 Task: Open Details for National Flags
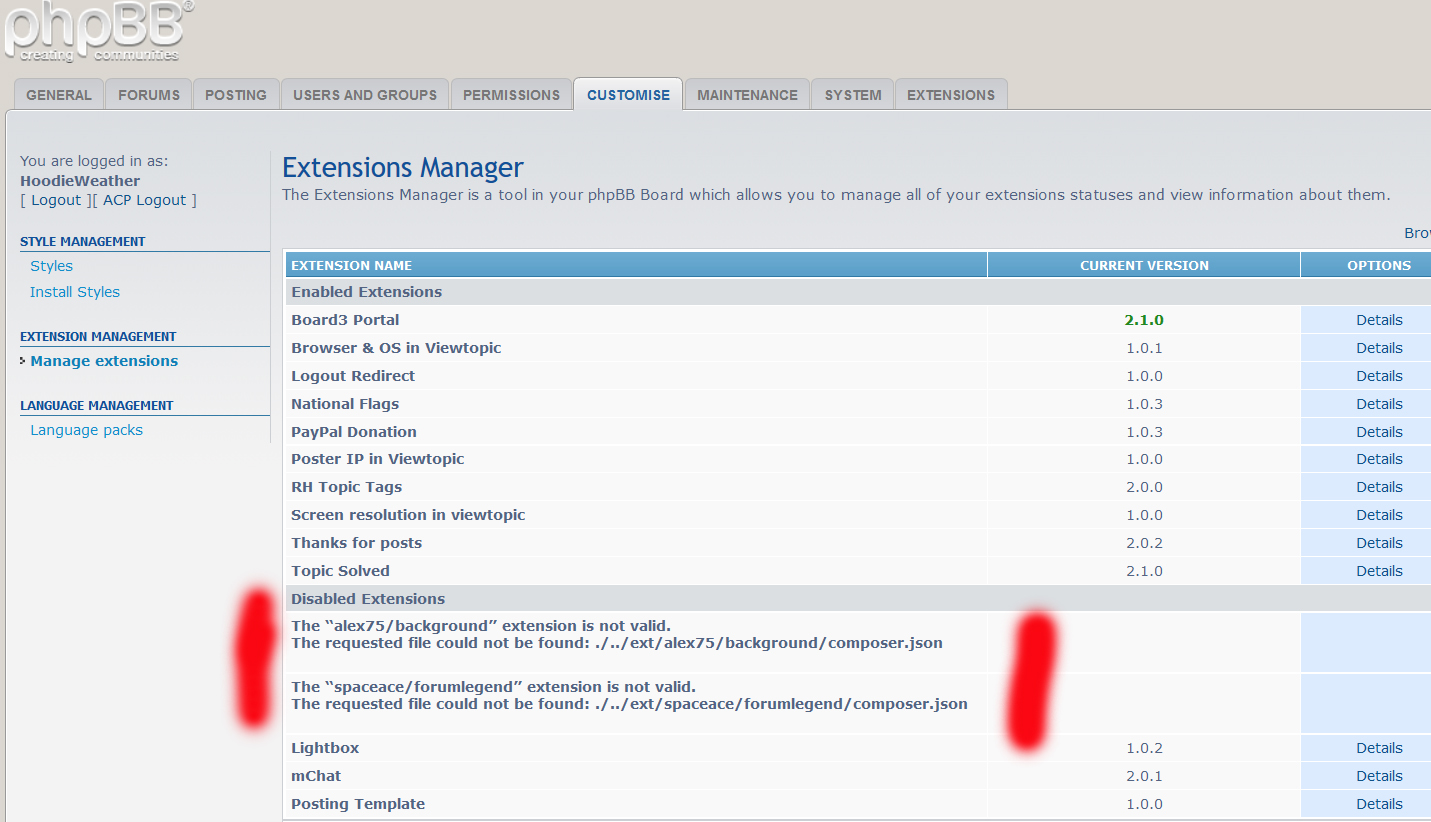(x=1379, y=404)
